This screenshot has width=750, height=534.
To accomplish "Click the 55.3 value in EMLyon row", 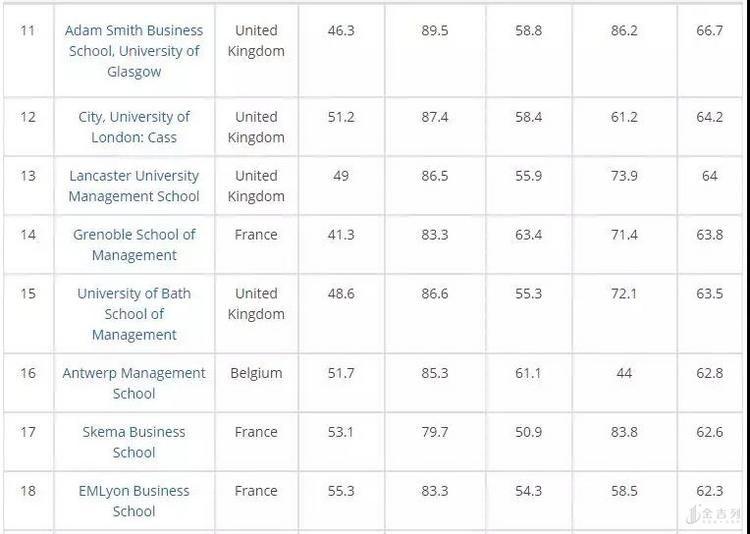I will 341,491.
